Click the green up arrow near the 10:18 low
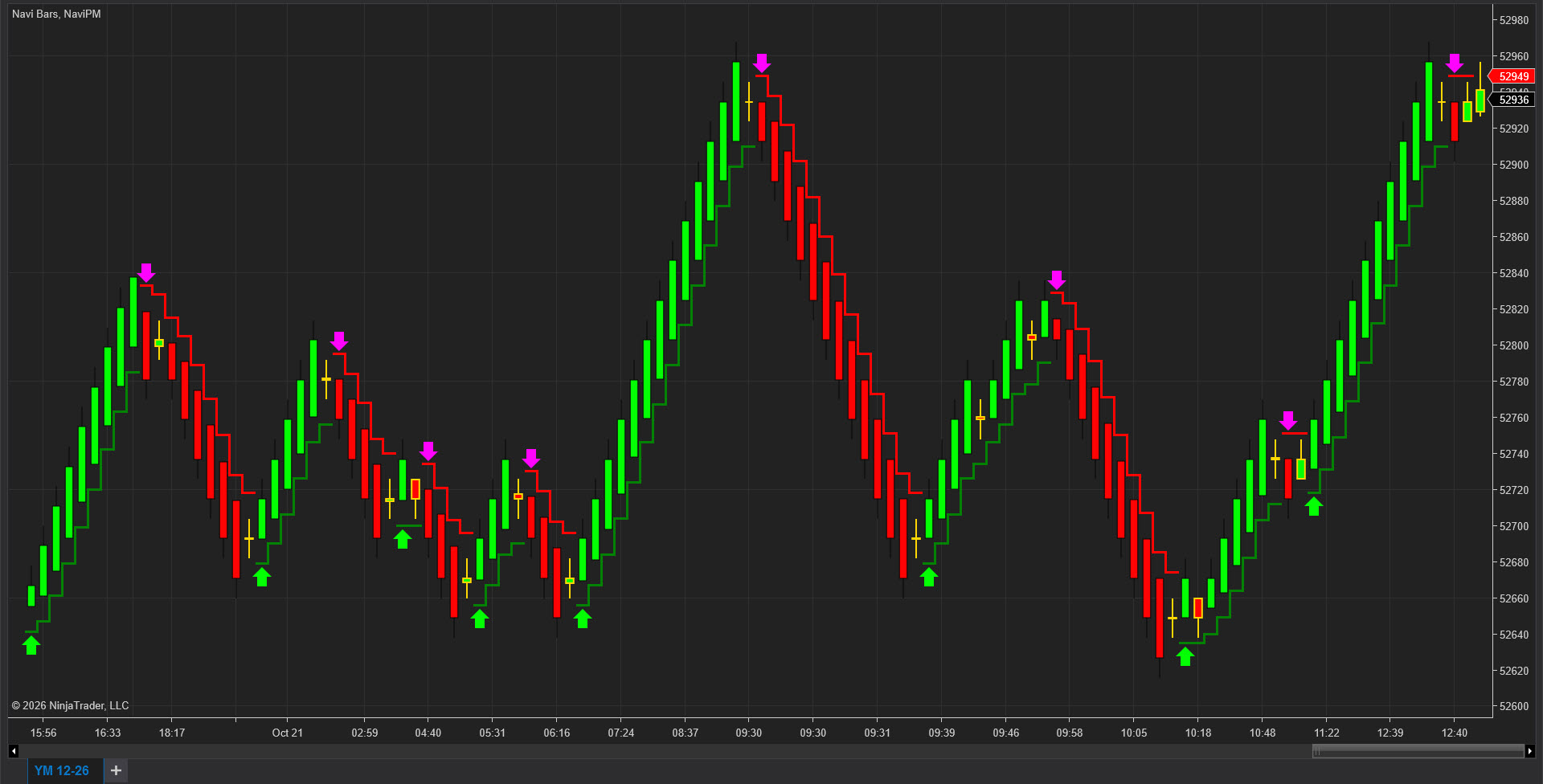The height and width of the screenshot is (784, 1543). tap(1185, 657)
